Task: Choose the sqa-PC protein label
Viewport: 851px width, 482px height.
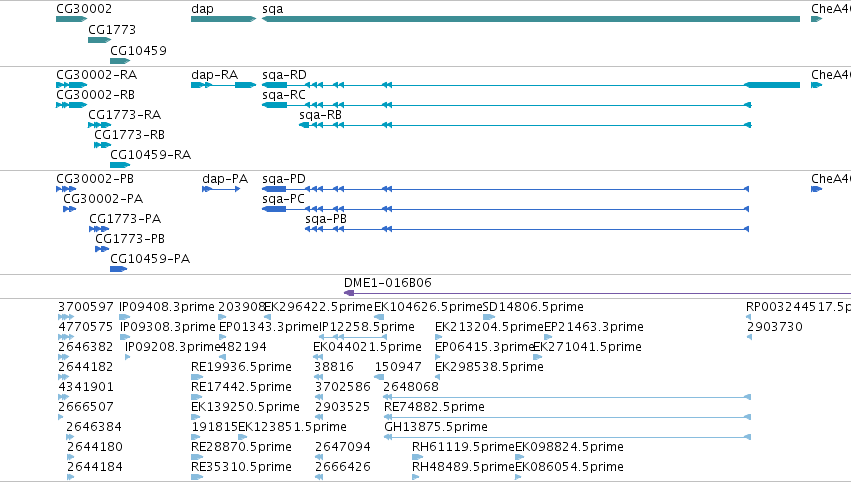Action: (283, 199)
